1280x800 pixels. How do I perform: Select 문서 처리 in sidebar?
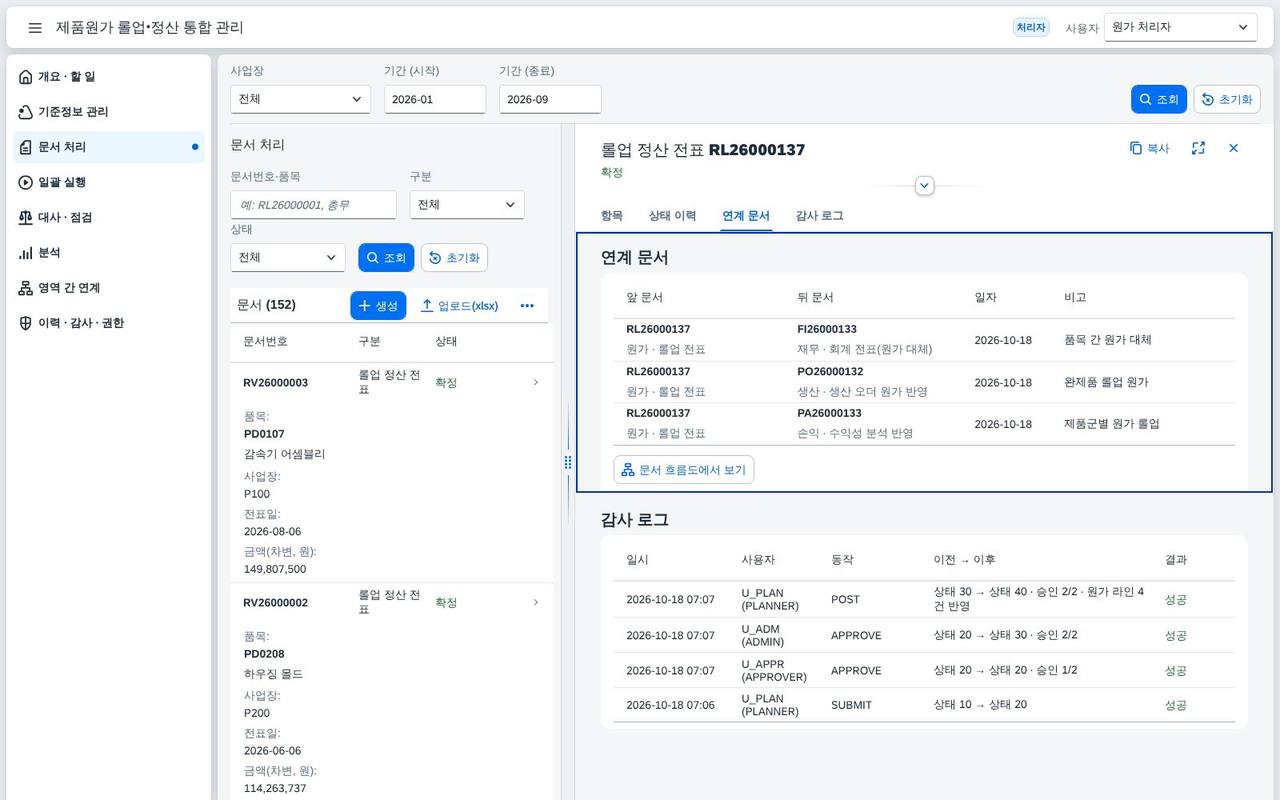point(108,147)
